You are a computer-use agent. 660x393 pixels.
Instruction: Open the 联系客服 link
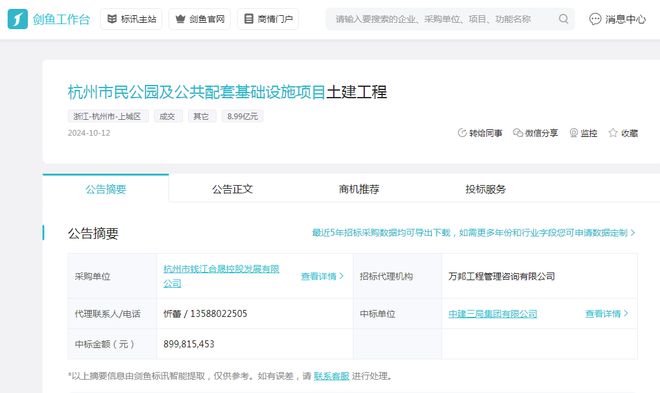[x=331, y=376]
